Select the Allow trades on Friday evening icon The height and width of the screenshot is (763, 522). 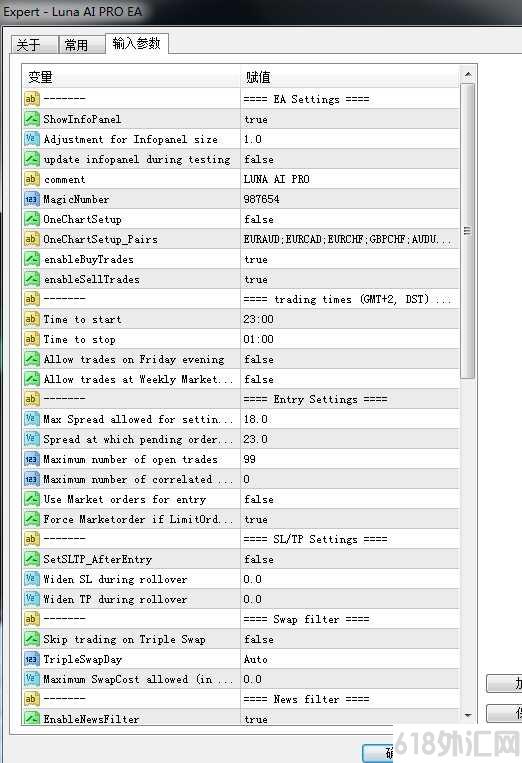click(x=32, y=359)
